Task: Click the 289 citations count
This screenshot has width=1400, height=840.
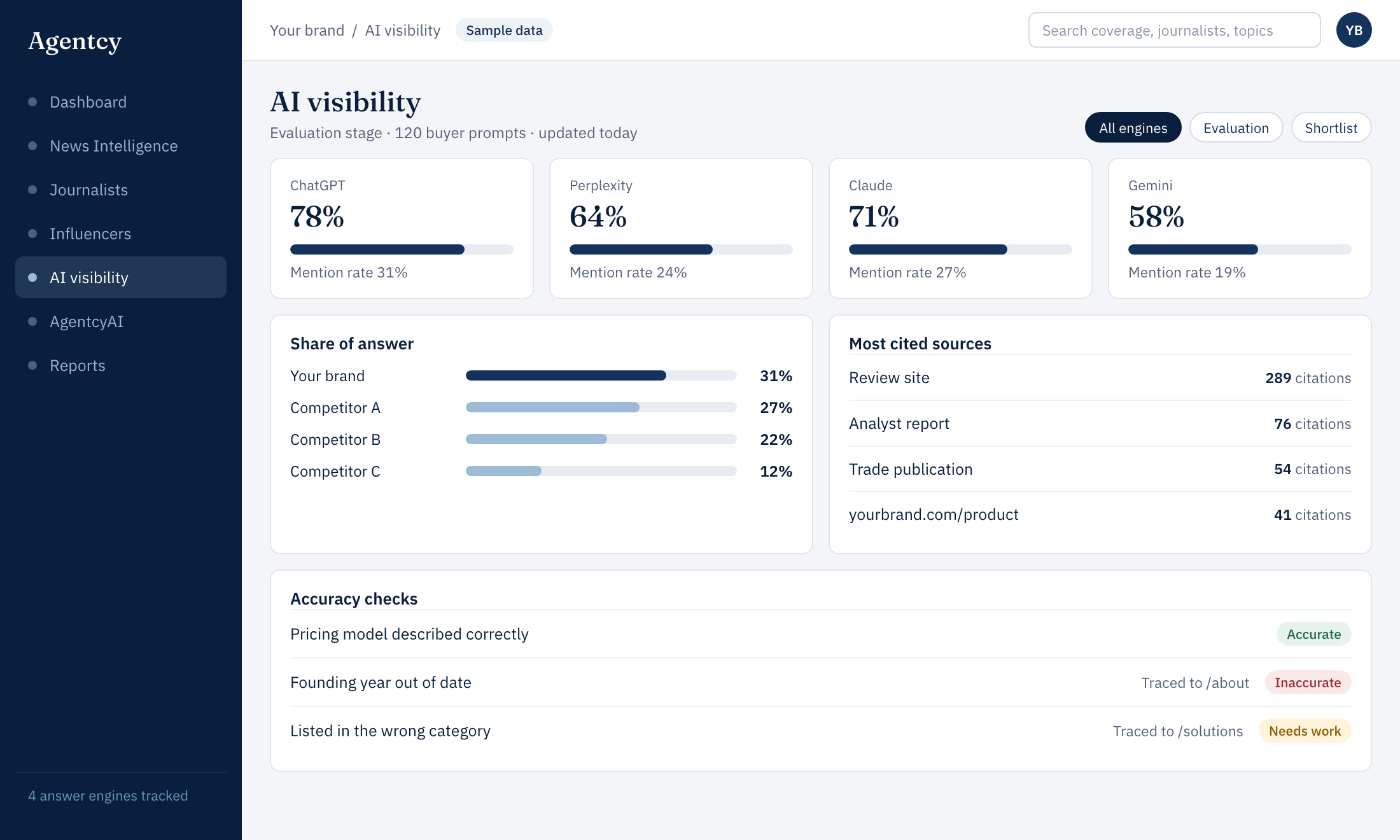Action: (x=1308, y=378)
